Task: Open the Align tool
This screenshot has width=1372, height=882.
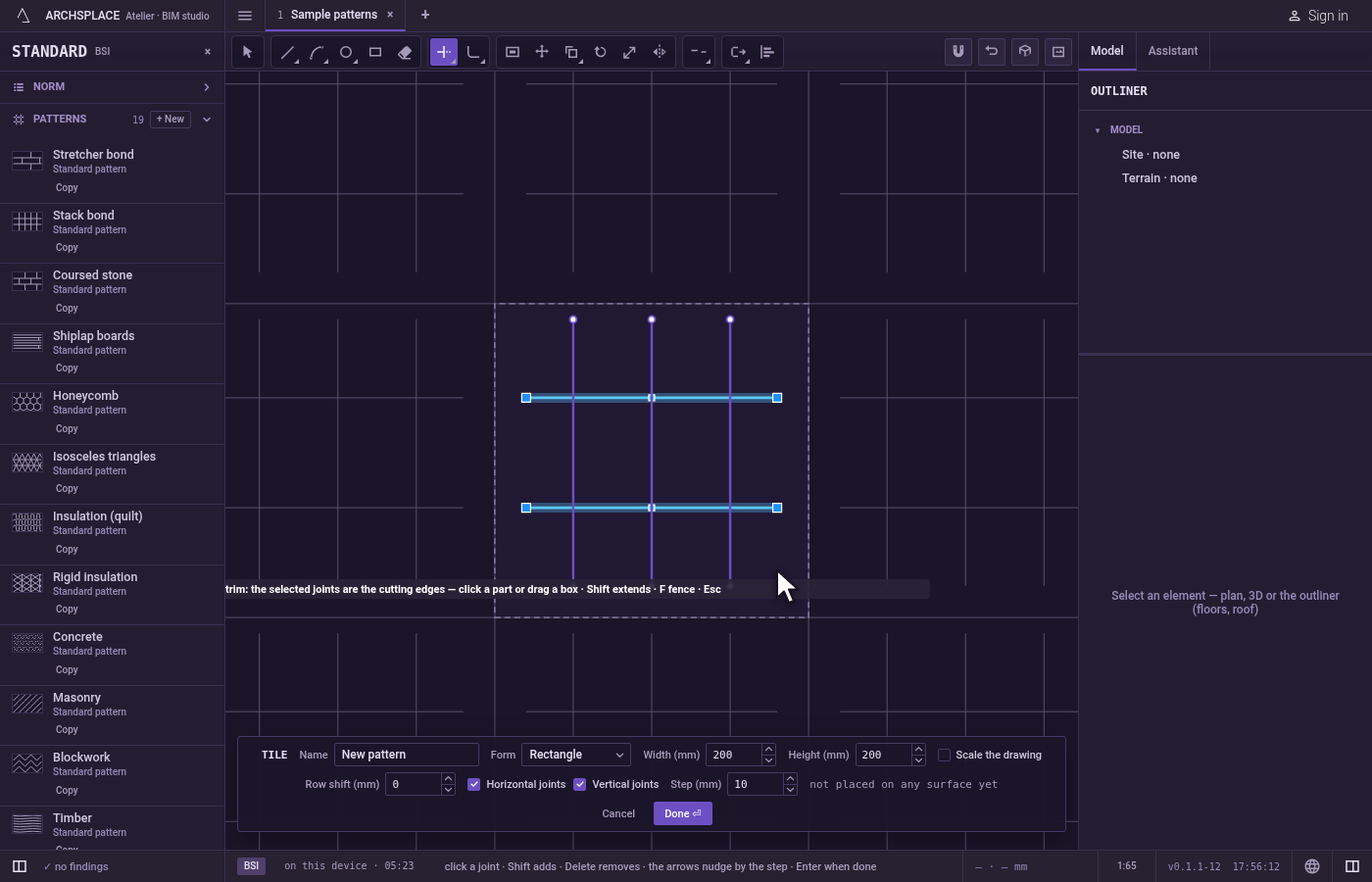Action: [x=767, y=52]
